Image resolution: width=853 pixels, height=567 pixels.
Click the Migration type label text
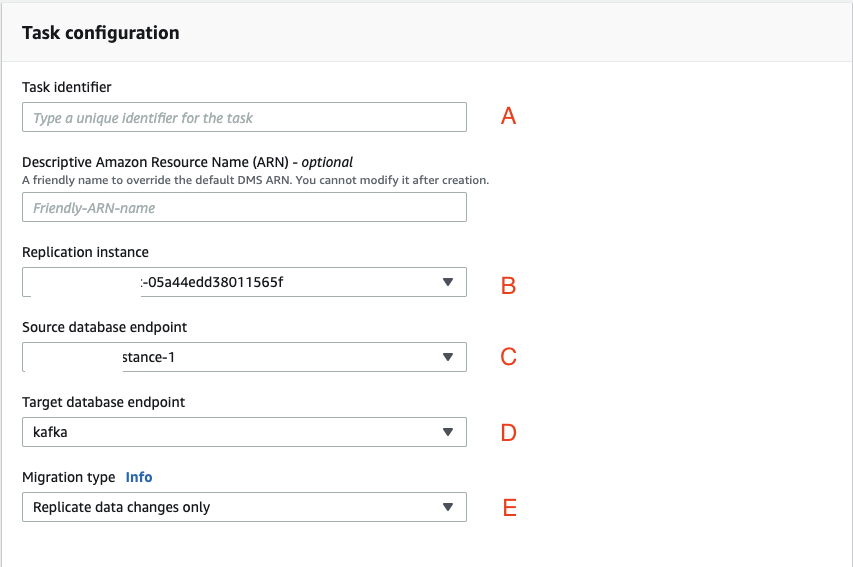(68, 477)
